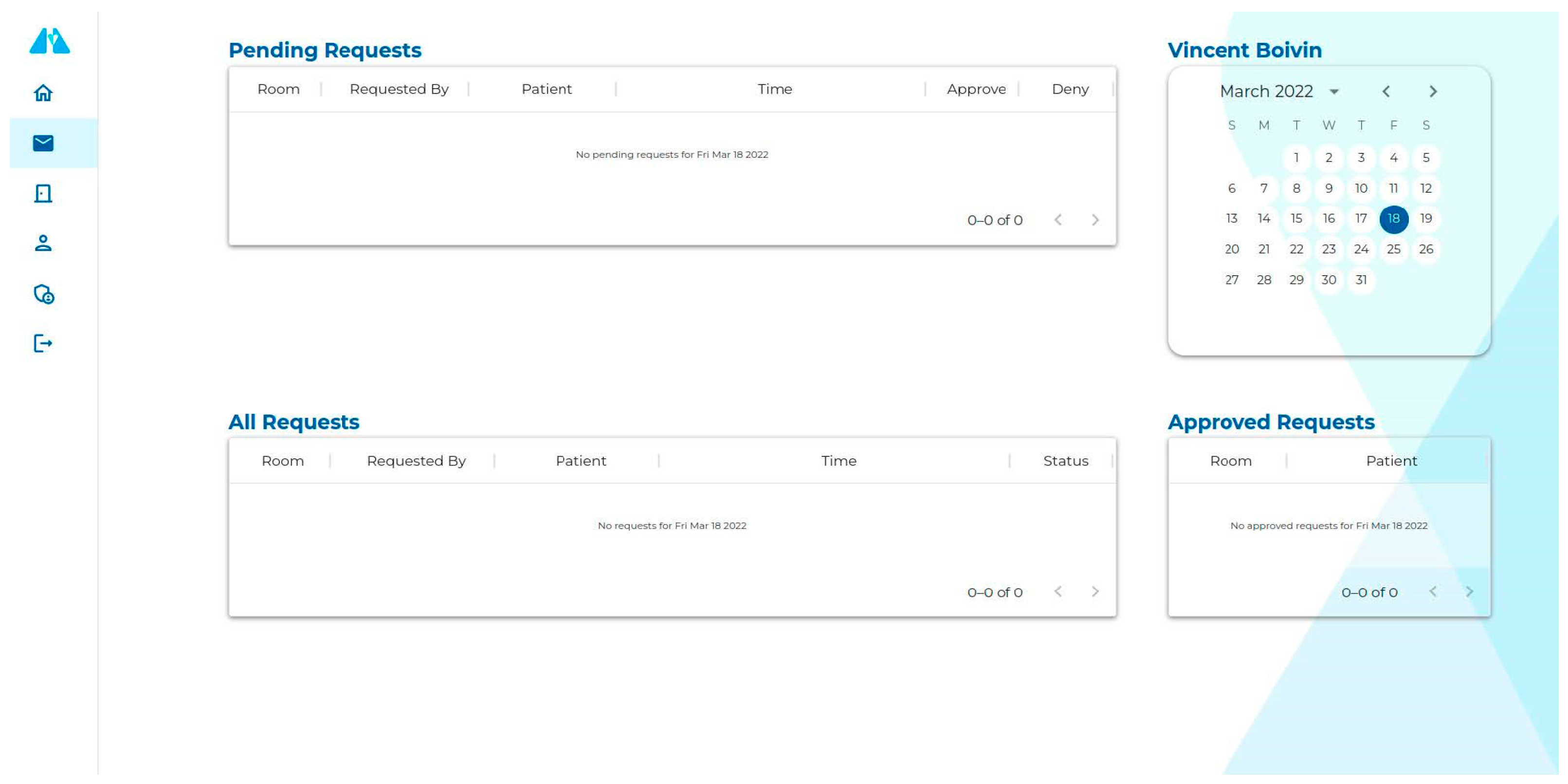Click the logout icon in sidebar
Image resolution: width=1568 pixels, height=784 pixels.
43,344
